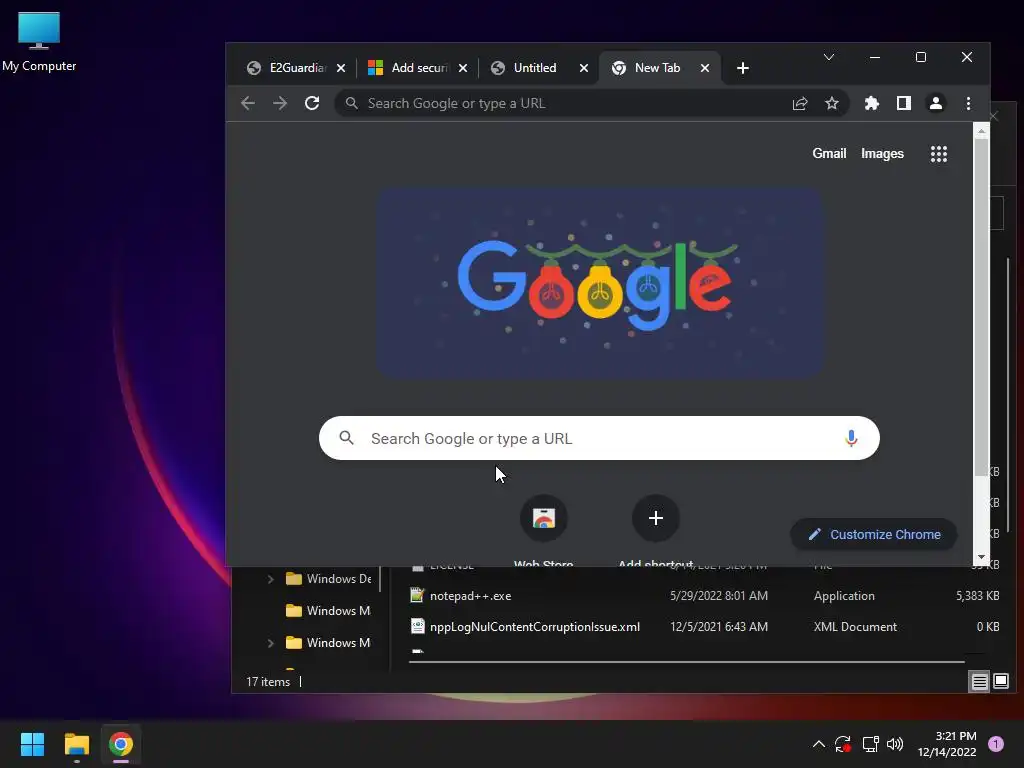
Task: Open File Explorer from the taskbar
Action: click(76, 744)
